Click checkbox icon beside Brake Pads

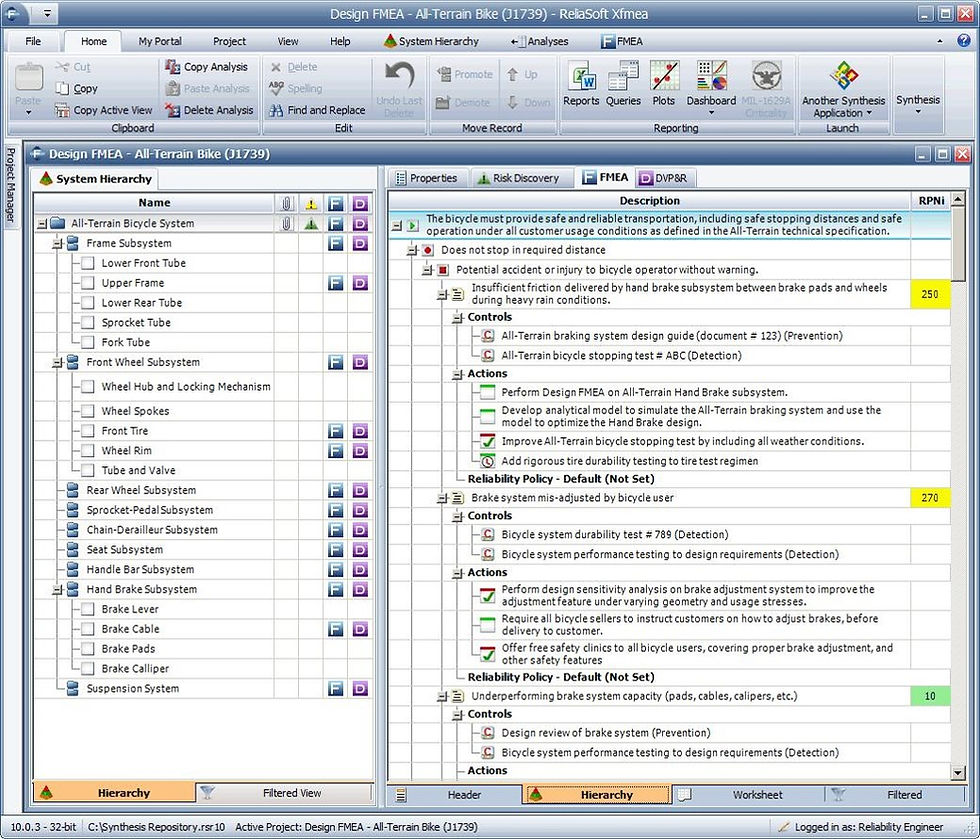pos(88,649)
